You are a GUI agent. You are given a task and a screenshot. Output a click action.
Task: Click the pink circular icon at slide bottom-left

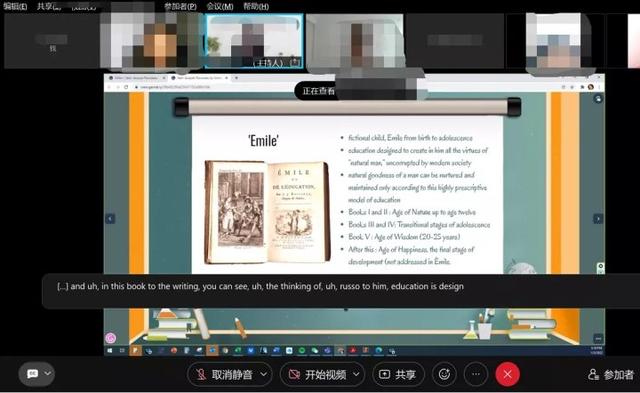pos(111,338)
